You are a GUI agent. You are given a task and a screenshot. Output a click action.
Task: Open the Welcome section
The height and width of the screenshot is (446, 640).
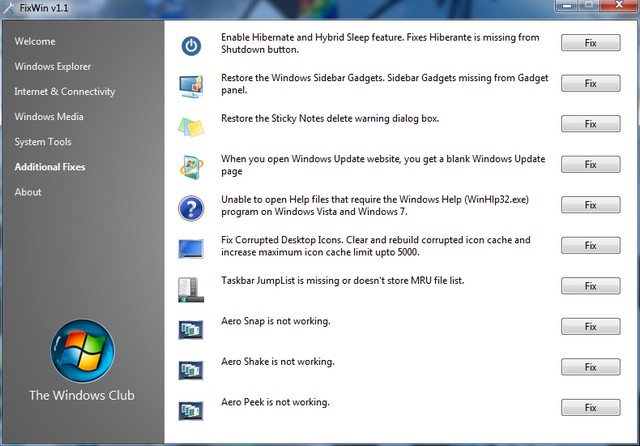[35, 41]
